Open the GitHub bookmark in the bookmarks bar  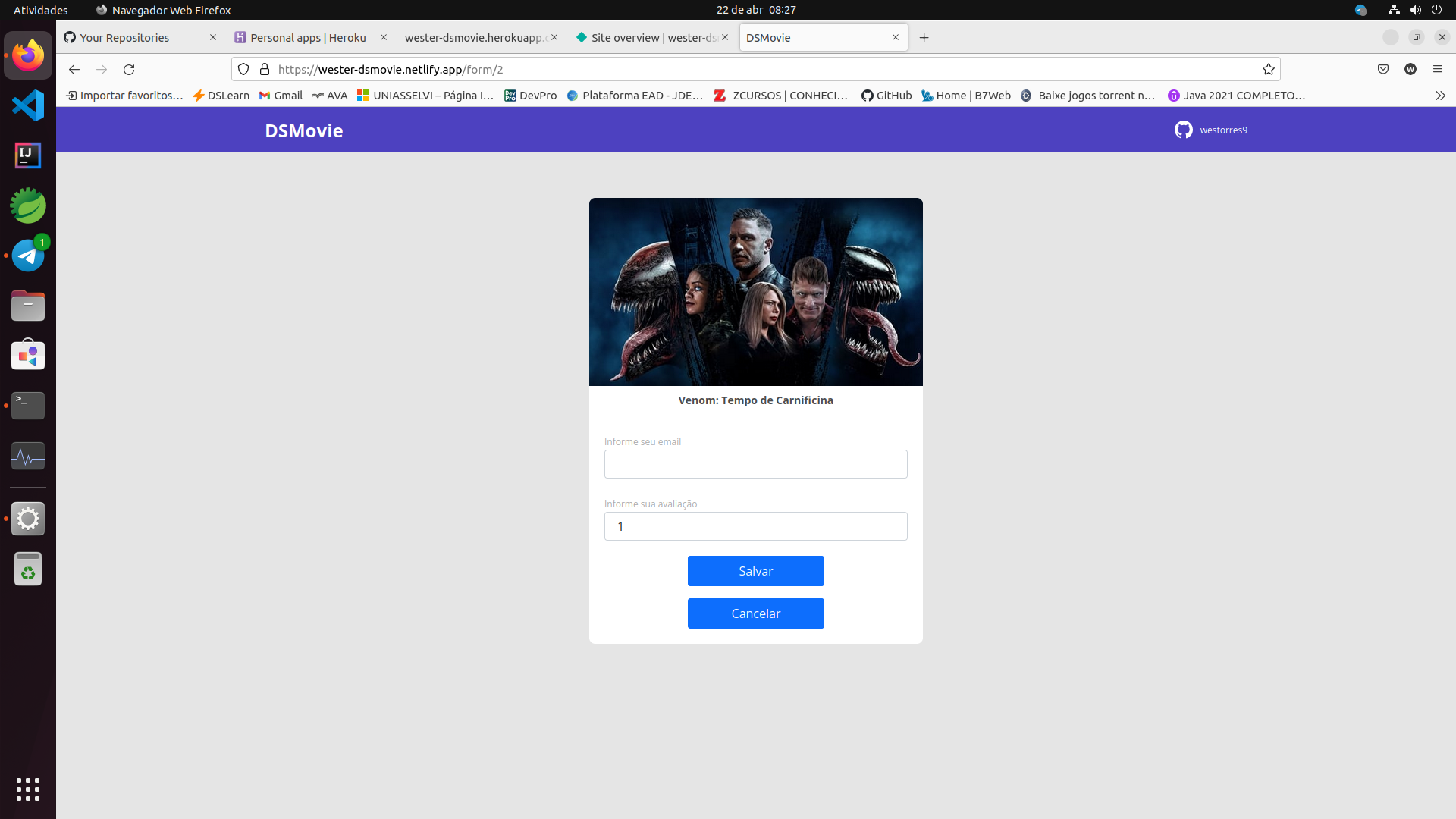[x=886, y=95]
